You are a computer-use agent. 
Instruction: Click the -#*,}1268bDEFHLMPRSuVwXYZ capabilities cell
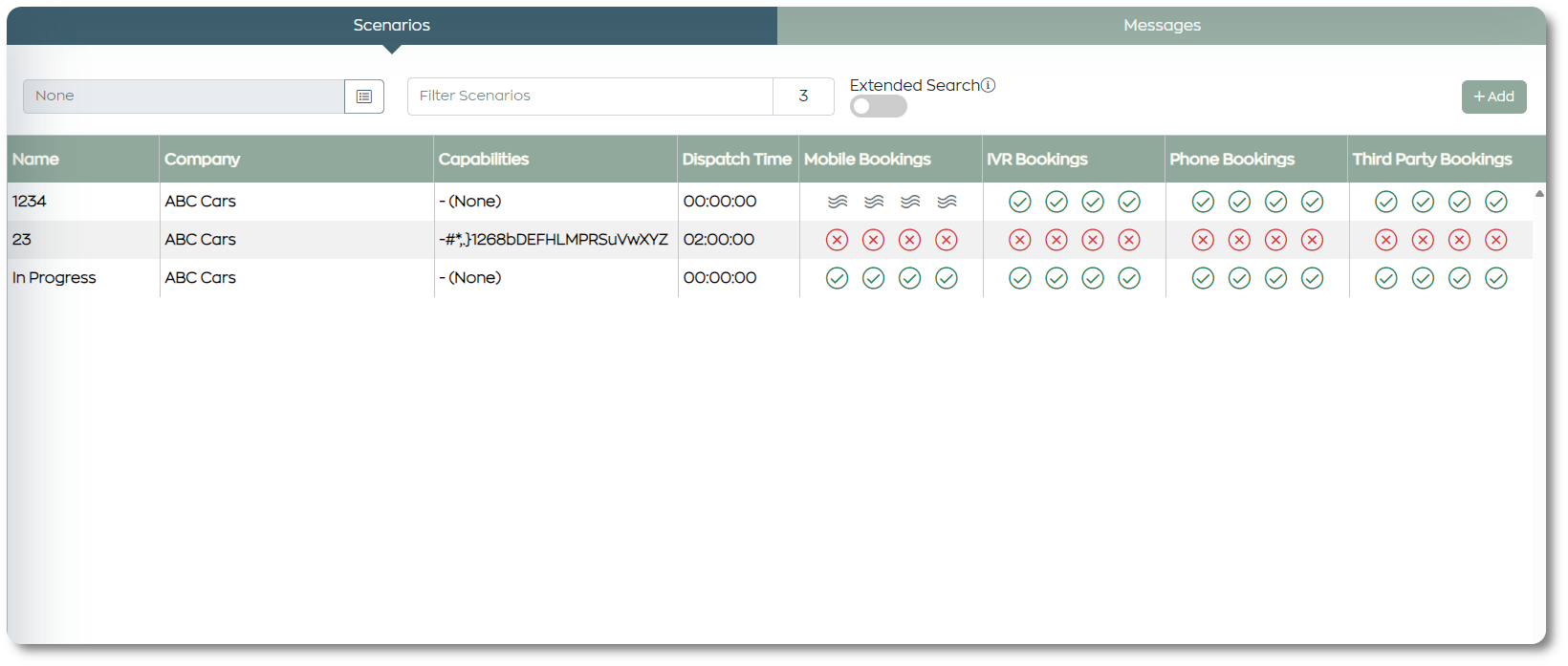point(554,240)
